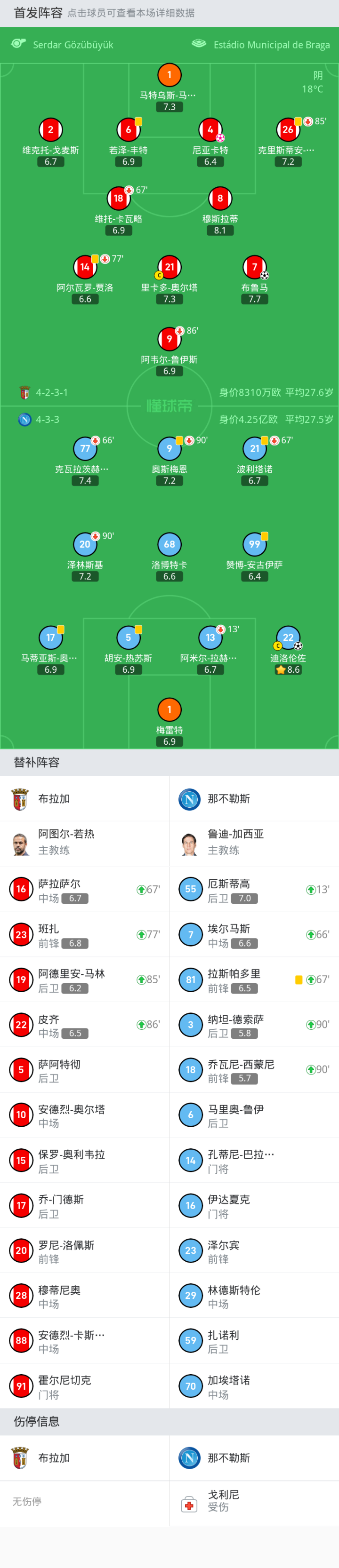This screenshot has height=1568, width=339.
Task: Tap Braga substitute 班扎 number 23
Action: click(85, 934)
